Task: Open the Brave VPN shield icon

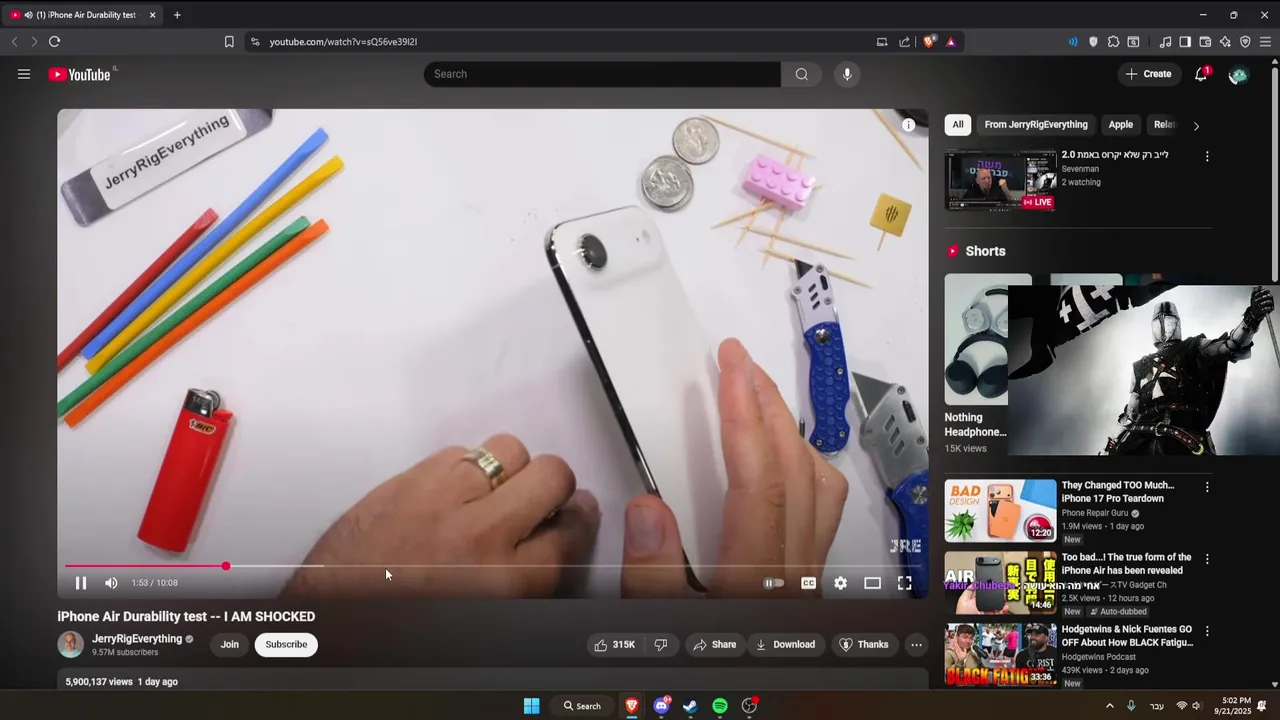Action: pos(1245,42)
